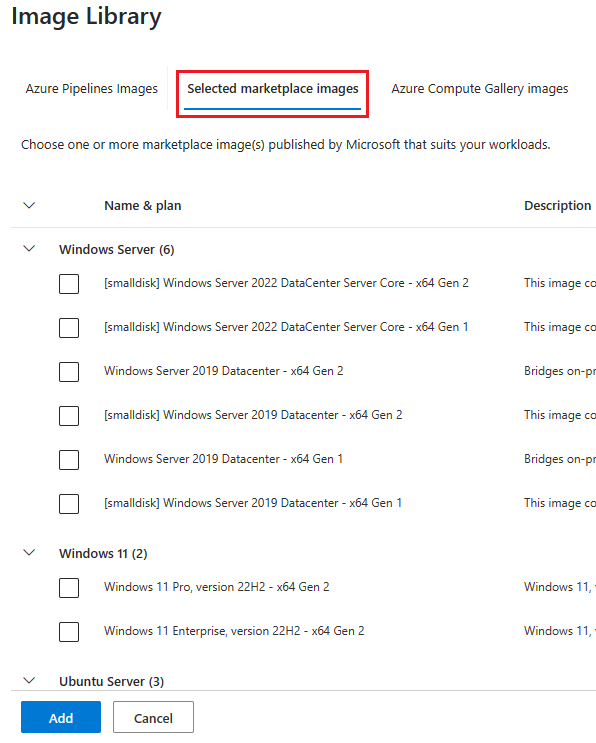Check Windows Server 2019 Datacenter x64 Gen 1
The image size is (596, 743).
tap(69, 460)
